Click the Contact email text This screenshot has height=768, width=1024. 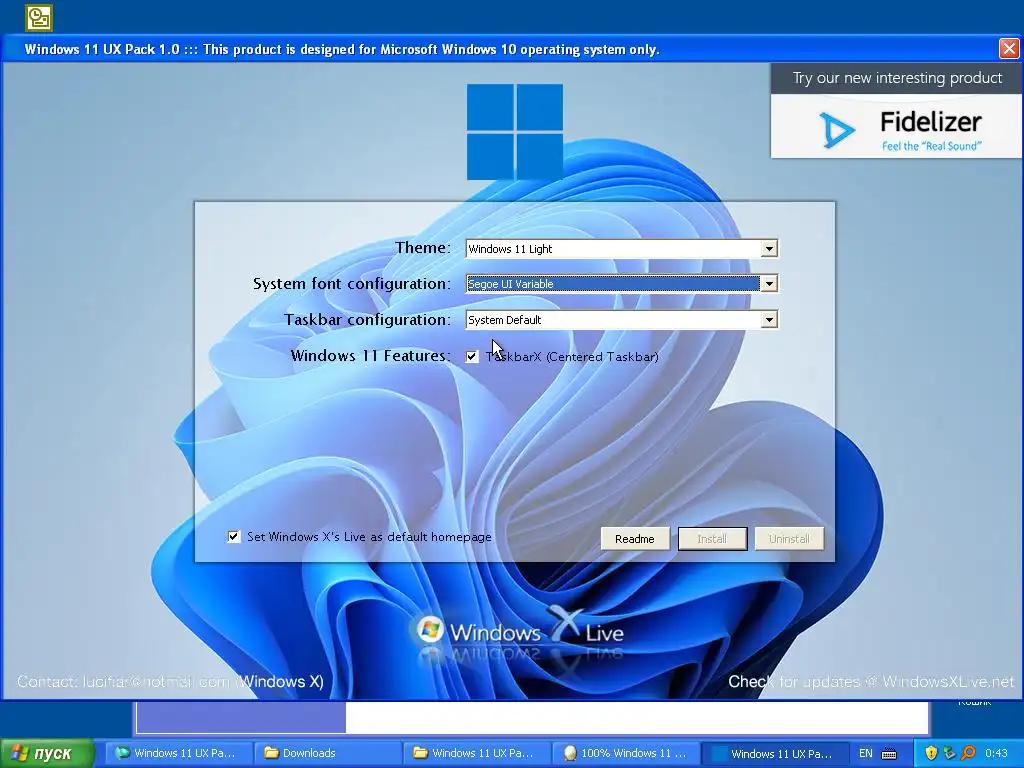pyautogui.click(x=170, y=681)
